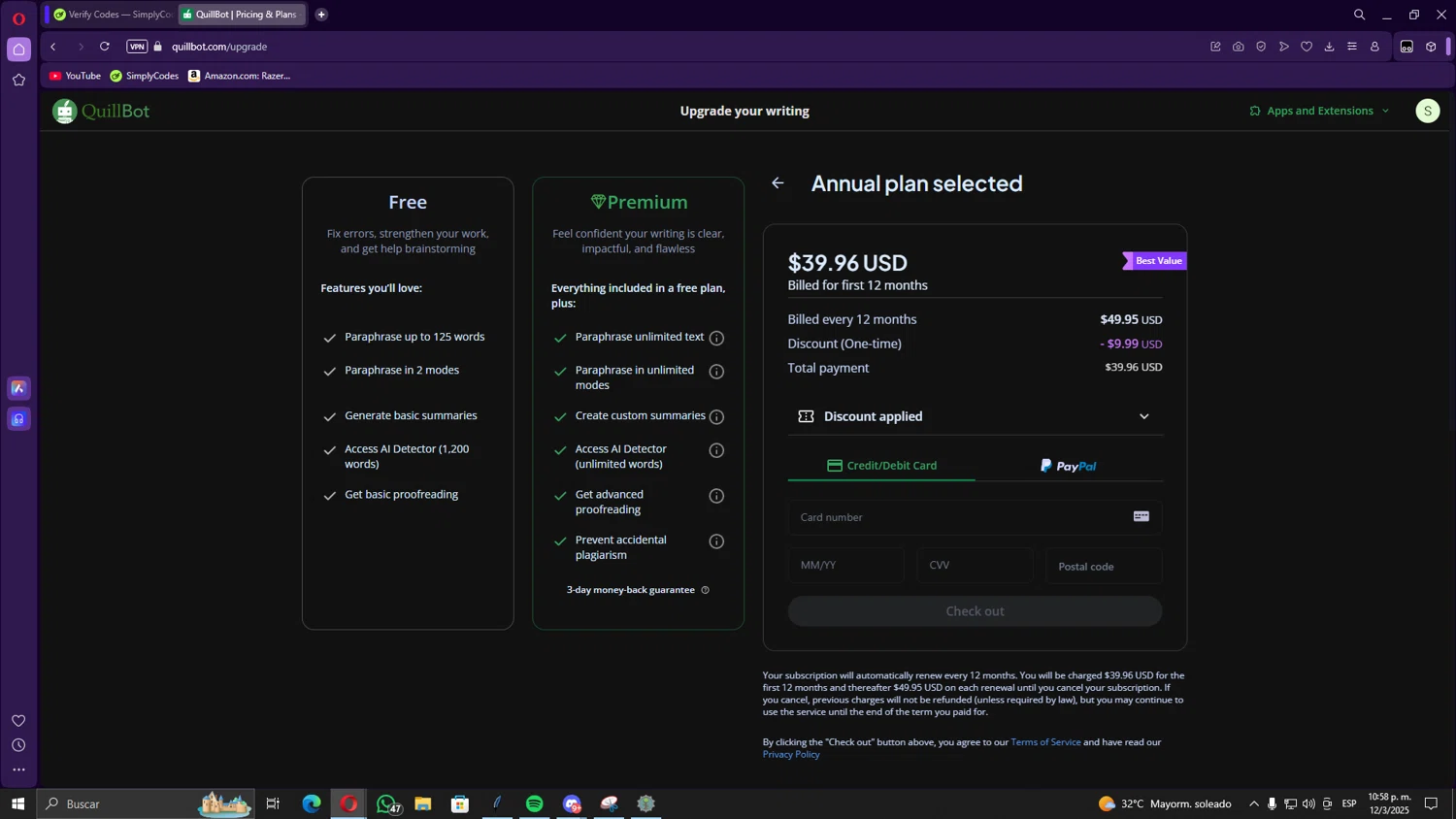Open the downloads icon in the toolbar
Image resolution: width=1456 pixels, height=819 pixels.
1329,47
